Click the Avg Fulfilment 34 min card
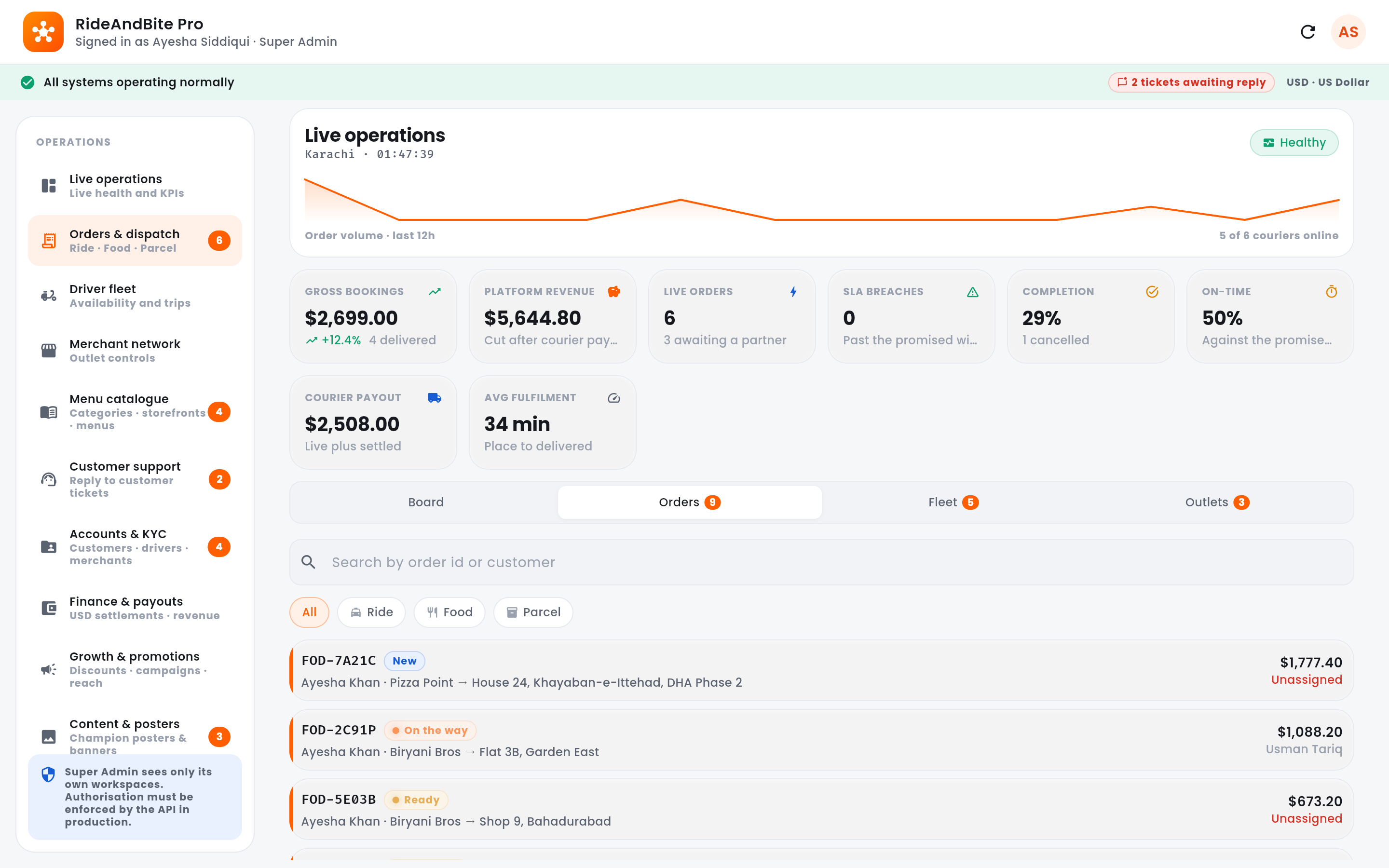The height and width of the screenshot is (868, 1389). 552,422
